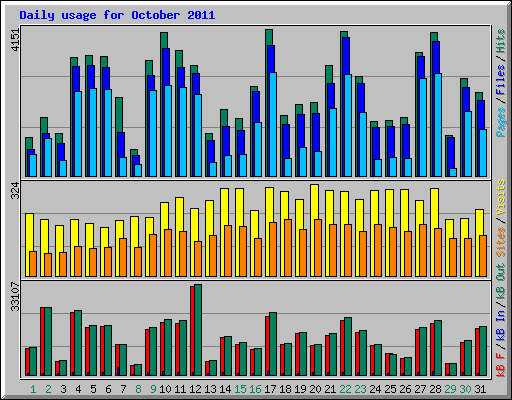Click the 4151 hits axis value

coord(15,40)
